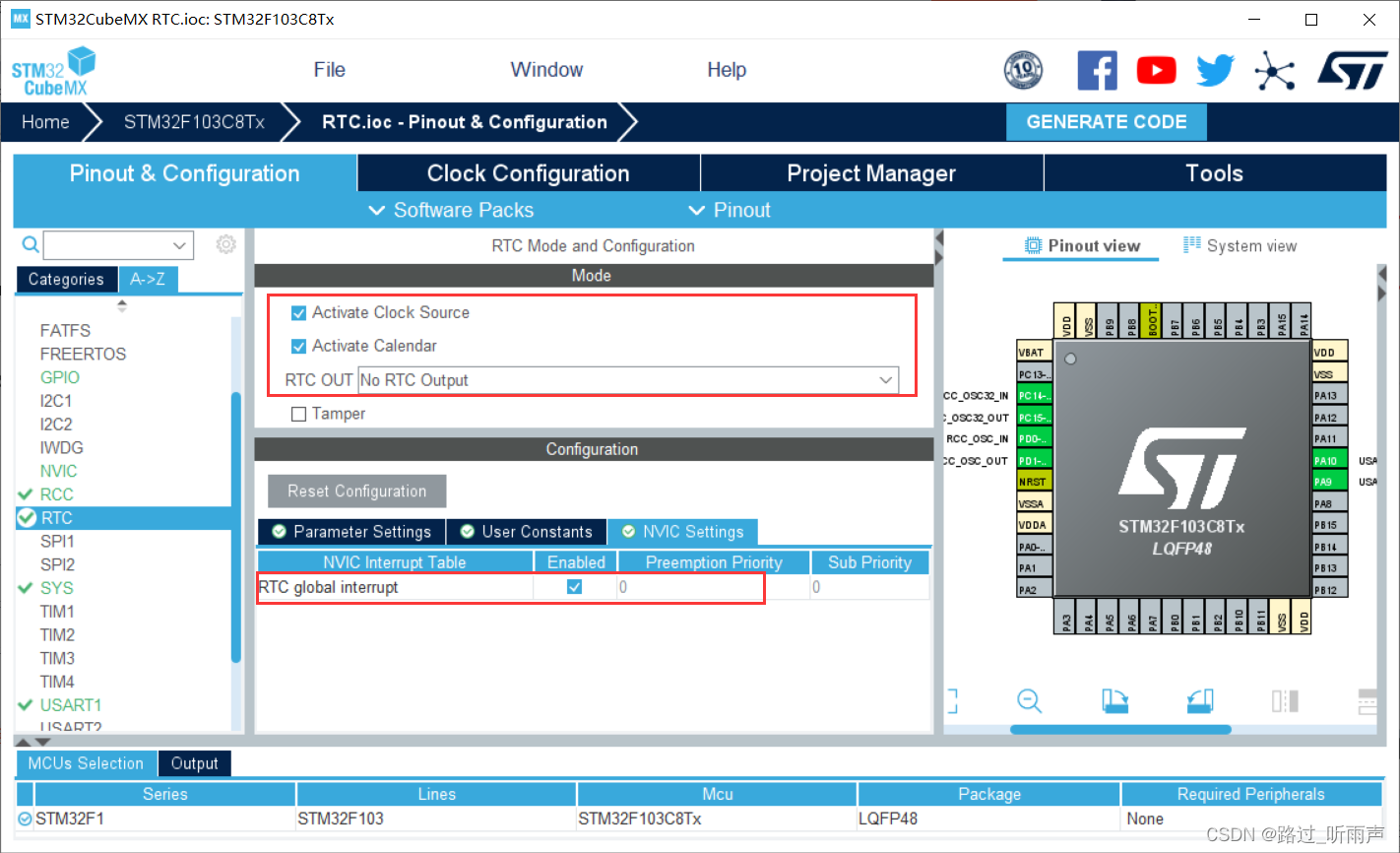Rotate chip counter-clockwise in pinout view

[1199, 700]
